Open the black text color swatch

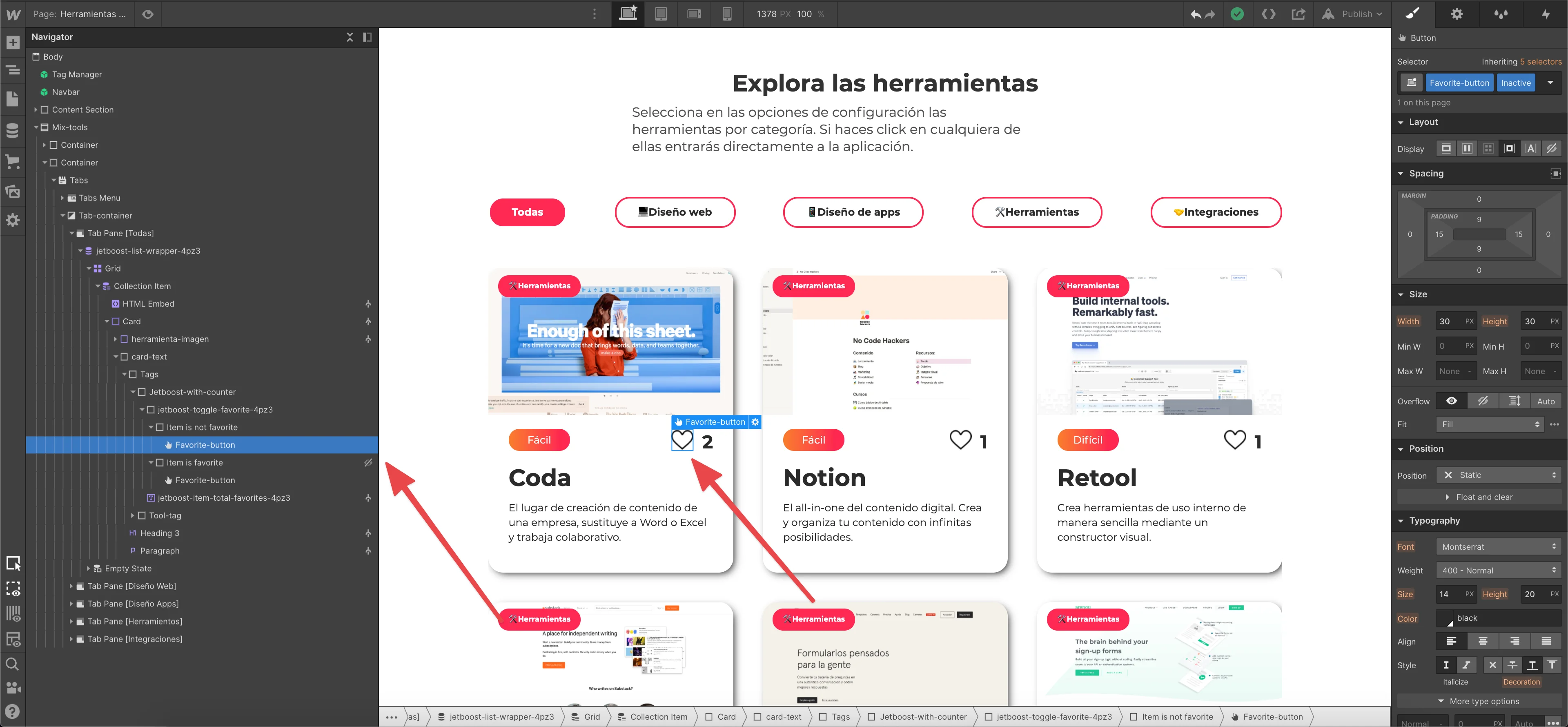coord(1445,619)
